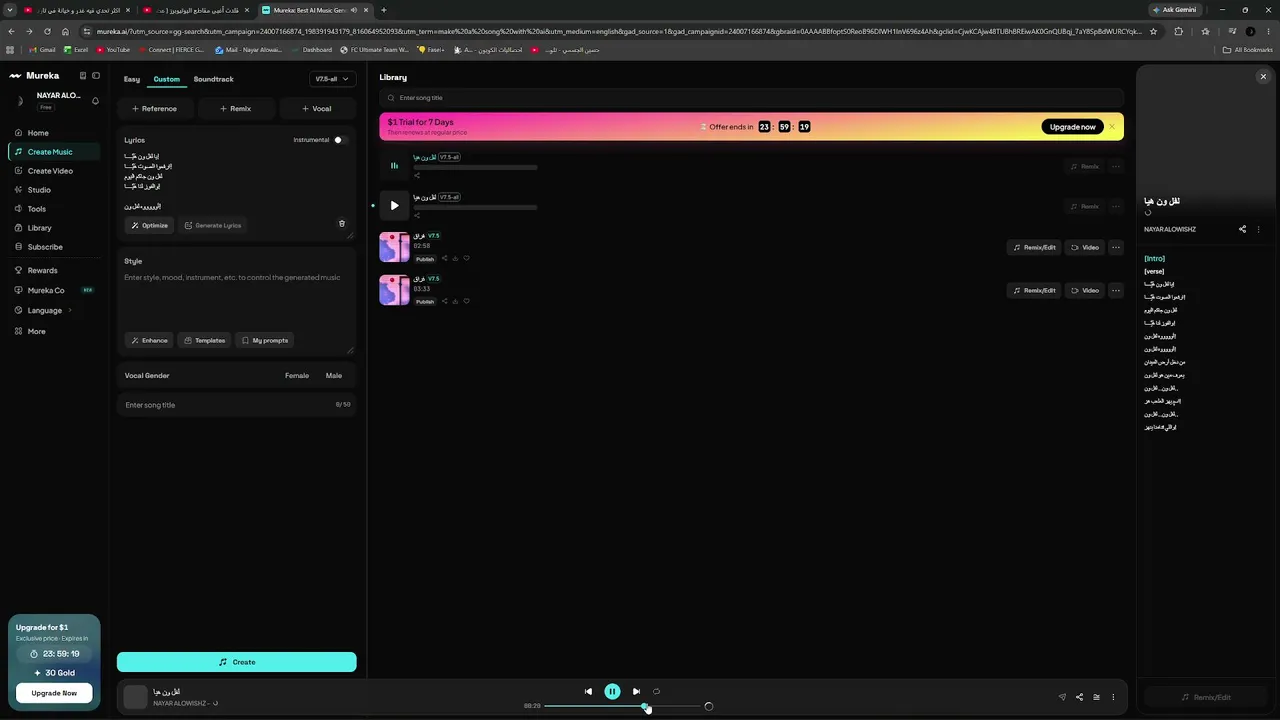This screenshot has height=720, width=1280.
Task: Open the guide book icon beside Mureka logo
Action: click(x=83, y=75)
